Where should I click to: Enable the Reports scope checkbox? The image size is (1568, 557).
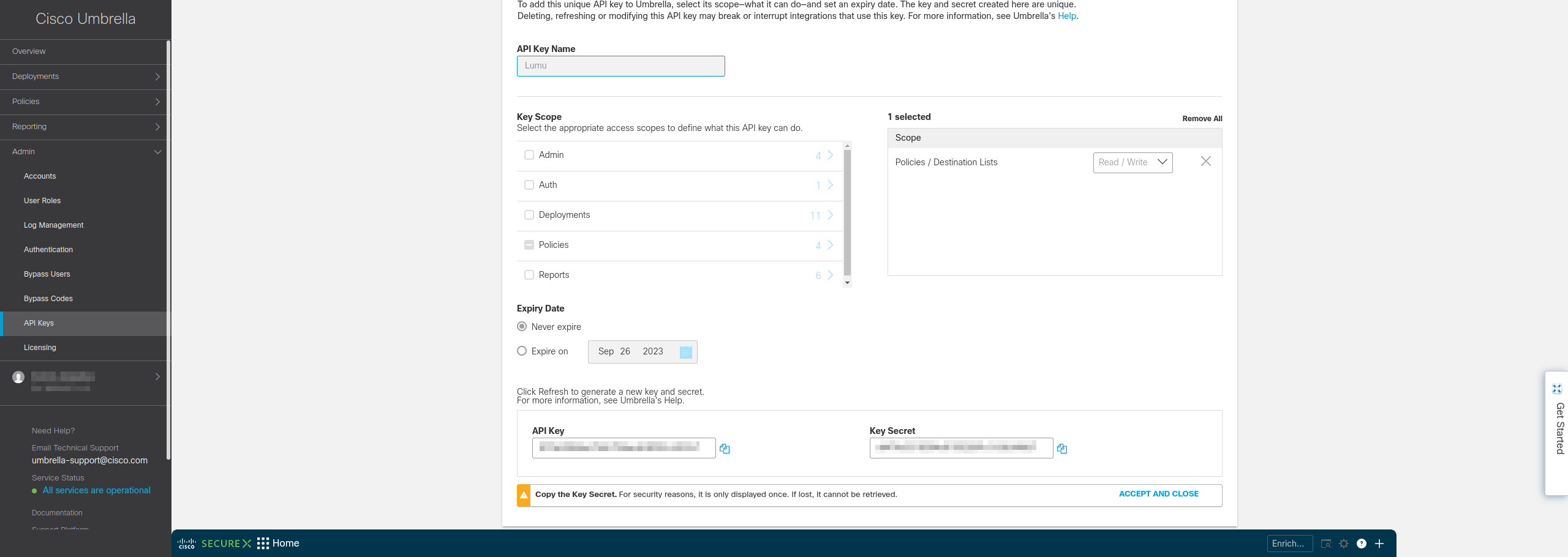tap(529, 275)
